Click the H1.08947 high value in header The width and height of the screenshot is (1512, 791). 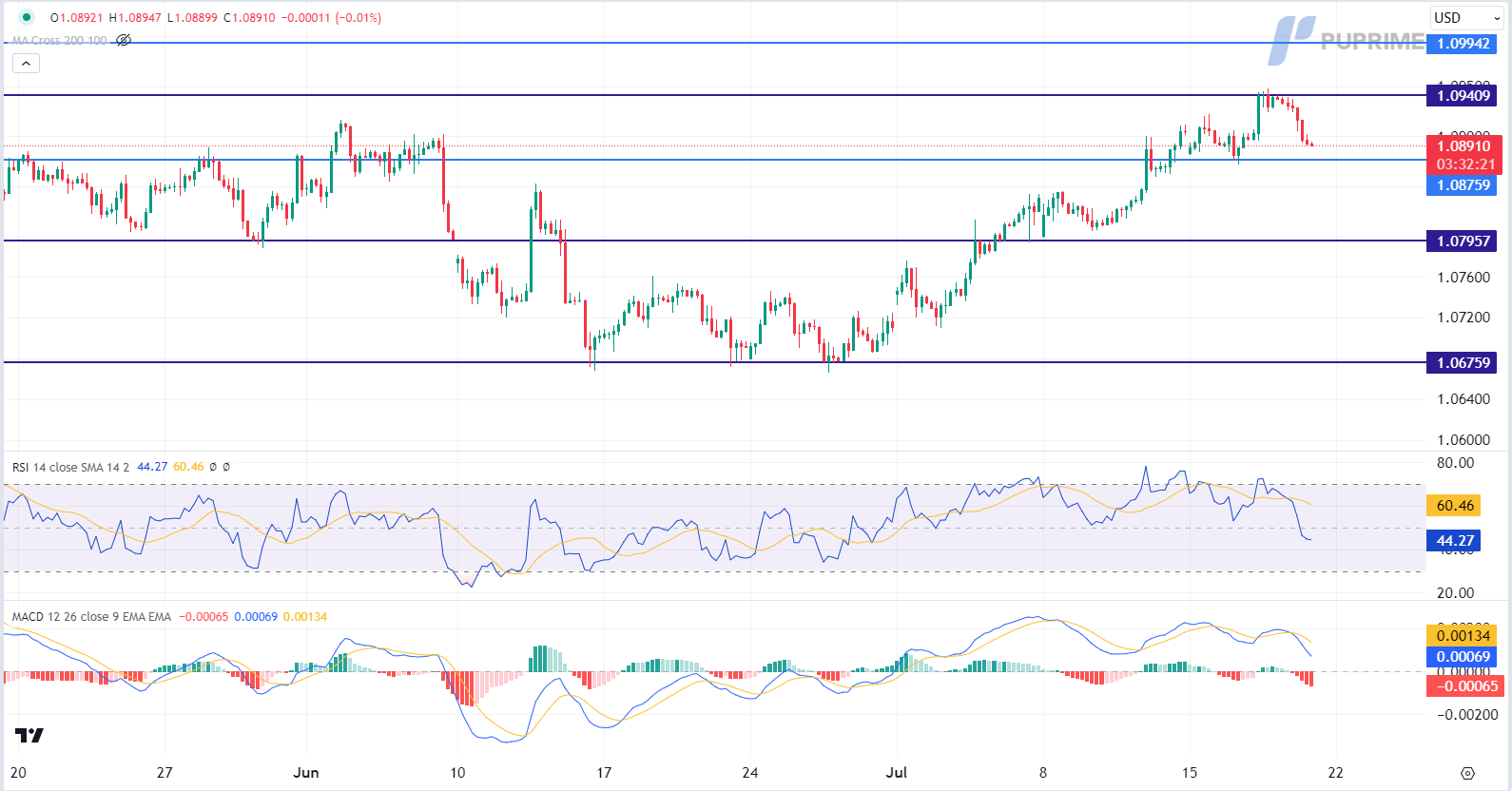click(135, 18)
